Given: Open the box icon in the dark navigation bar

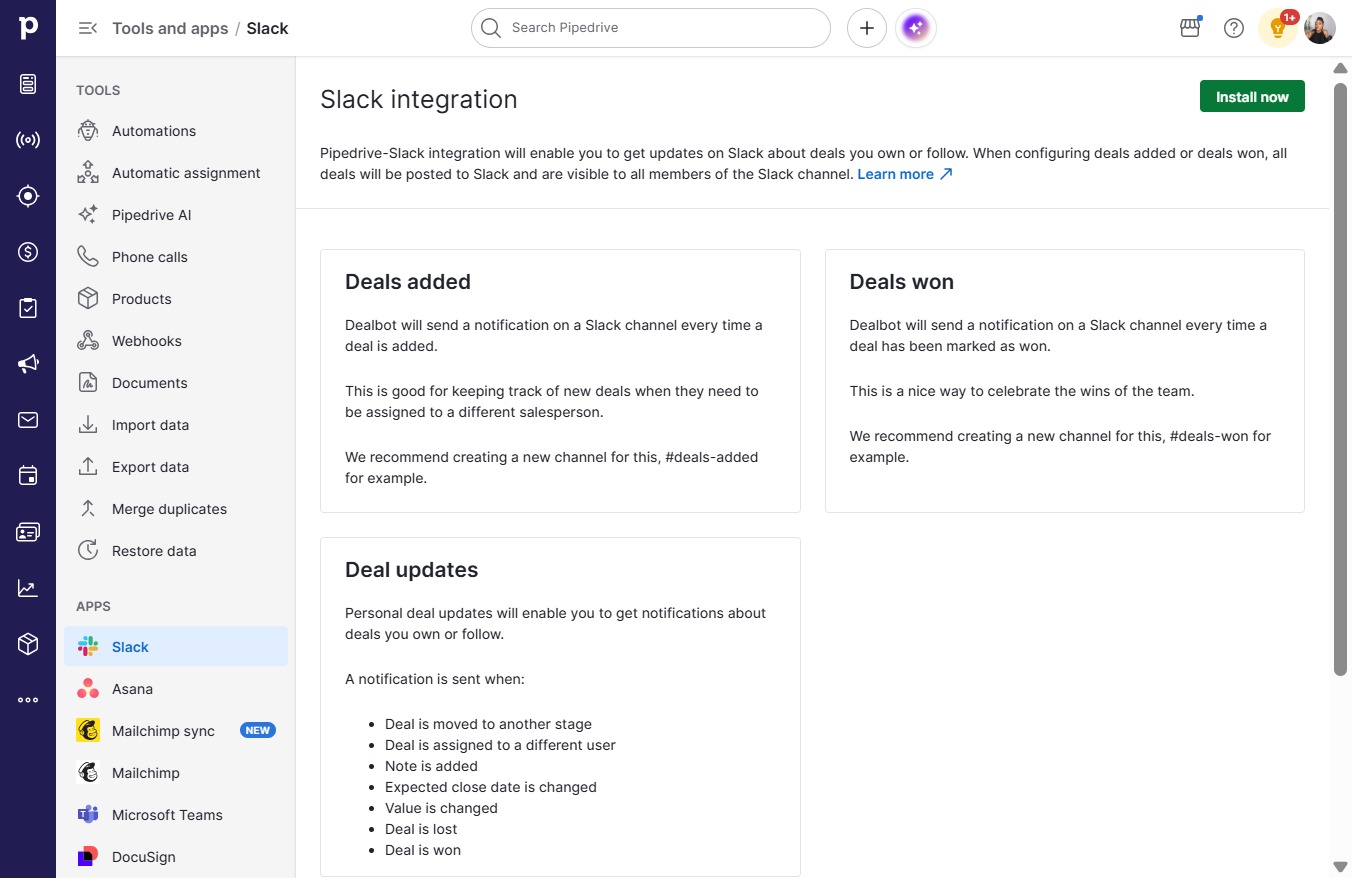Looking at the screenshot, I should pyautogui.click(x=28, y=644).
